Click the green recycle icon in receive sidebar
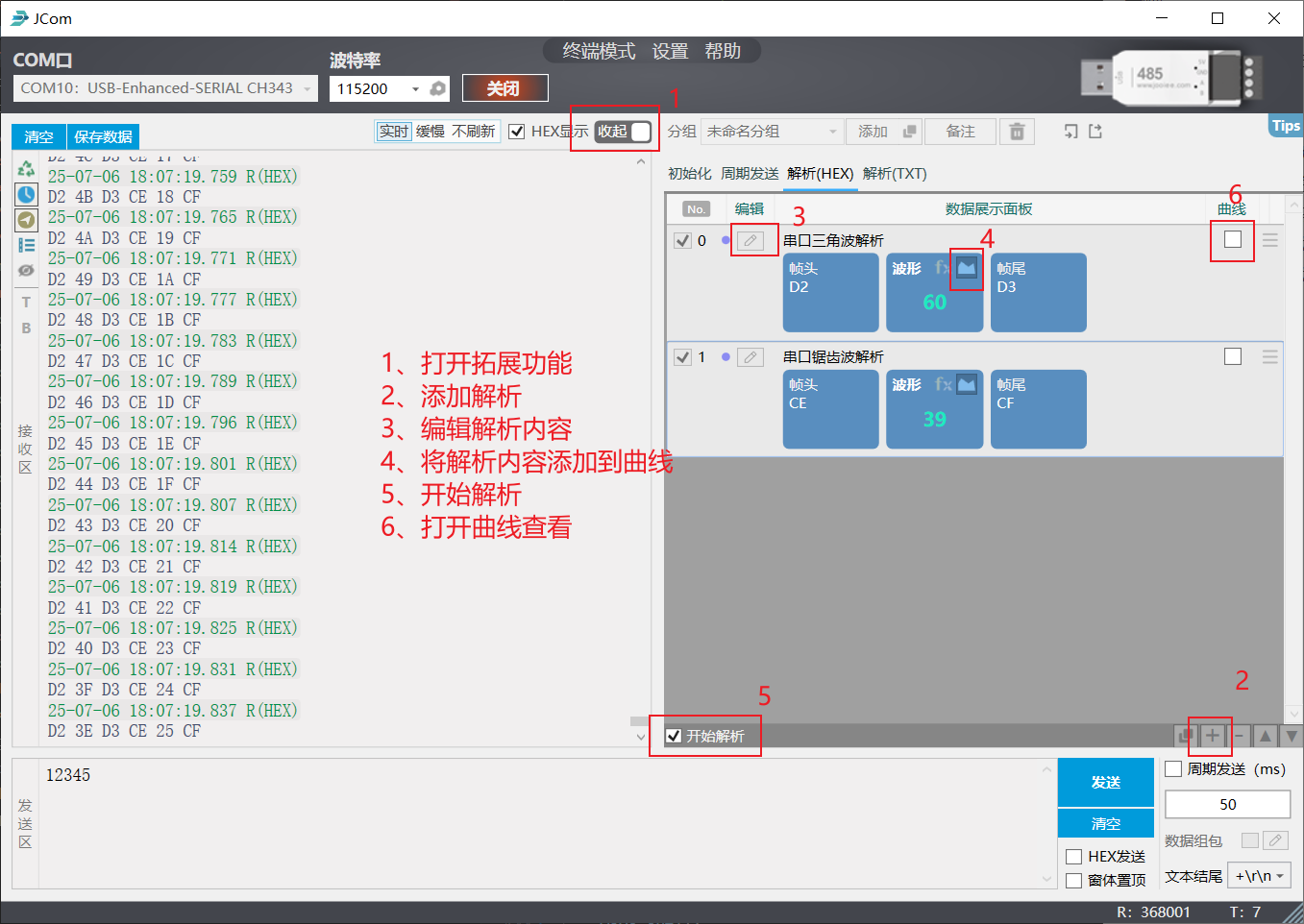 coord(26,168)
